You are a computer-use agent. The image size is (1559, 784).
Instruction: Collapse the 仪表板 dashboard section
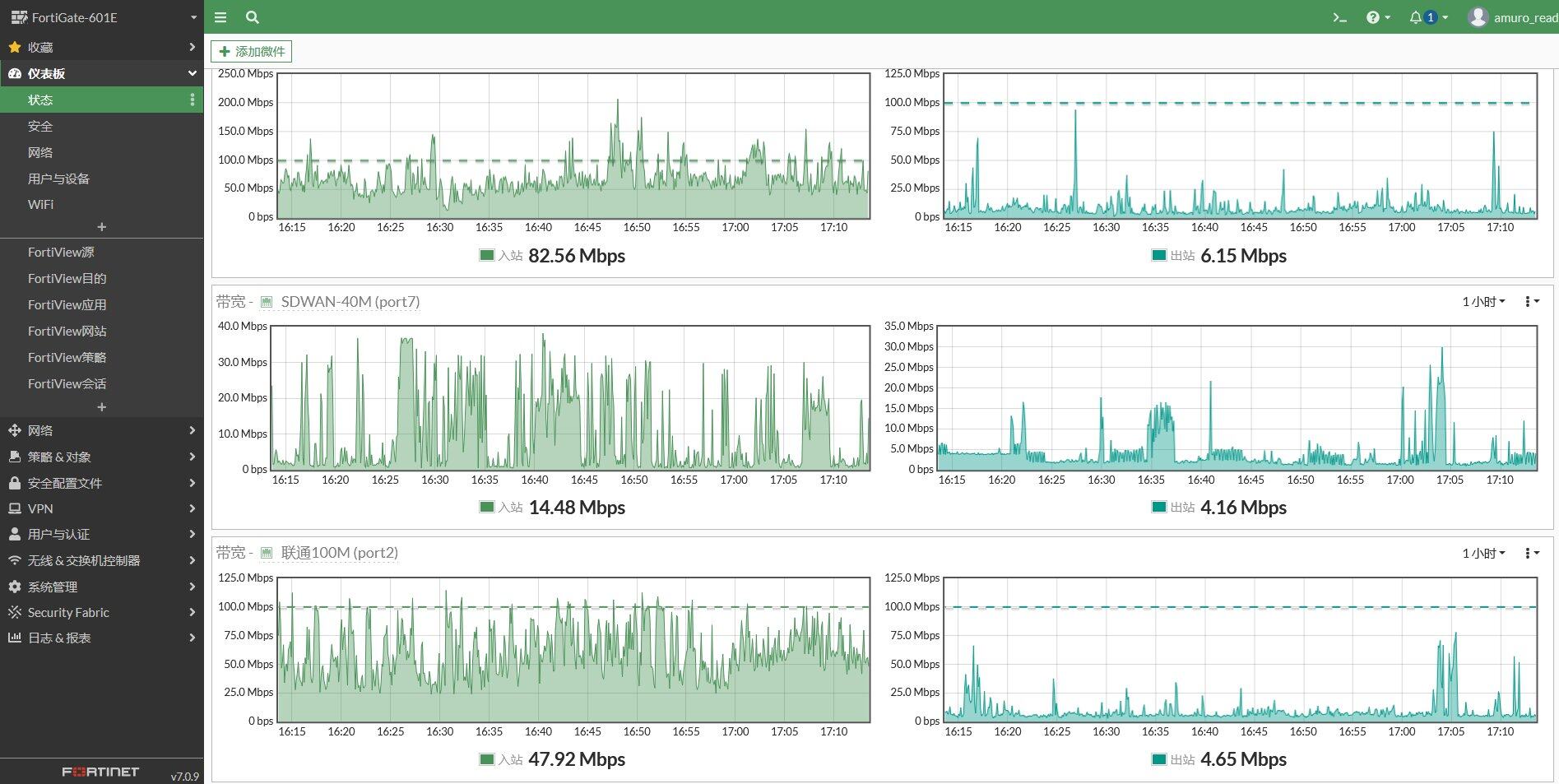pos(192,73)
